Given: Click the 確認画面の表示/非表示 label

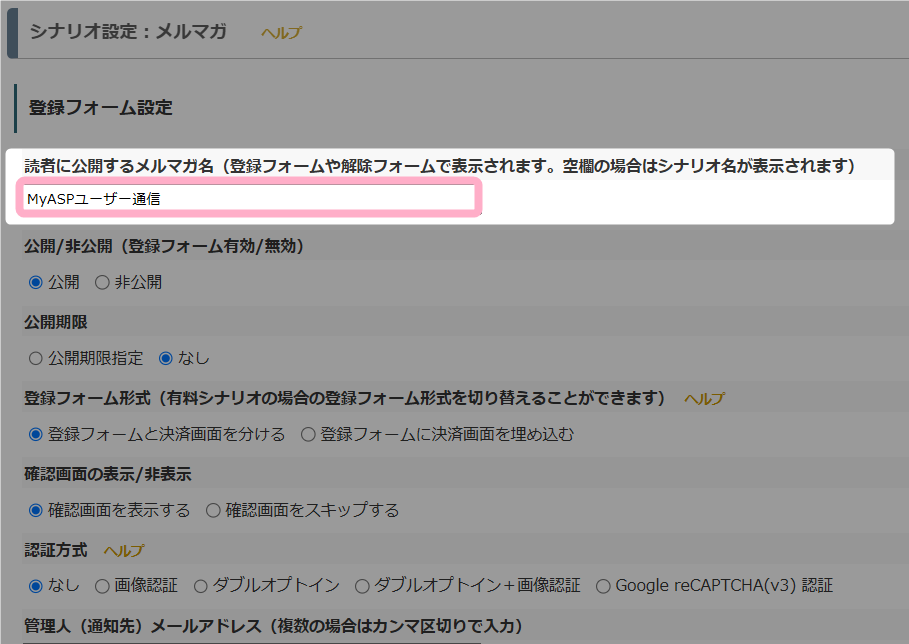Looking at the screenshot, I should (x=108, y=474).
